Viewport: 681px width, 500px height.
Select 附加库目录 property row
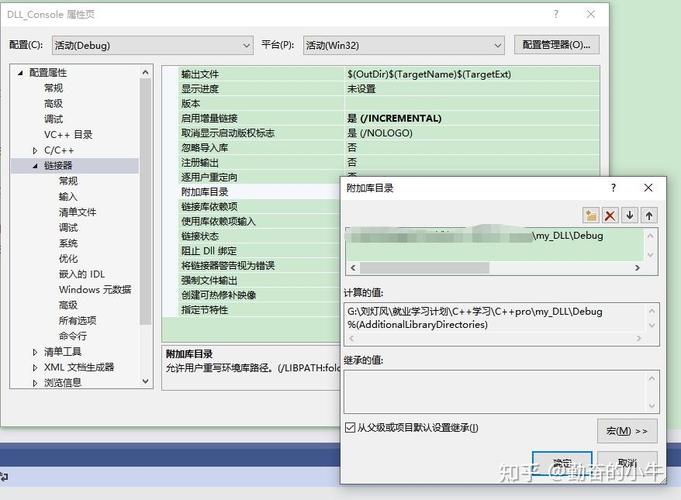coord(260,192)
